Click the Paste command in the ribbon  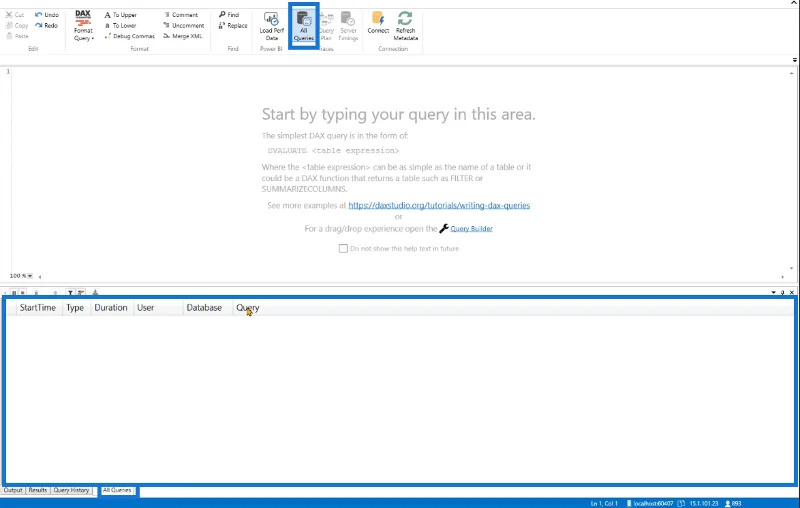(x=17, y=36)
